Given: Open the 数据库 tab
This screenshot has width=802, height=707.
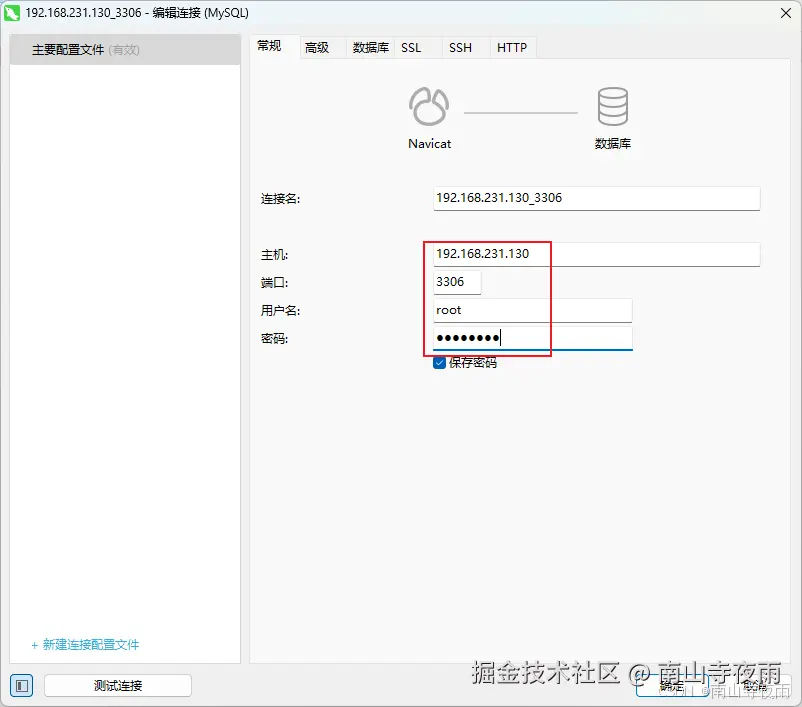Looking at the screenshot, I should pyautogui.click(x=369, y=47).
